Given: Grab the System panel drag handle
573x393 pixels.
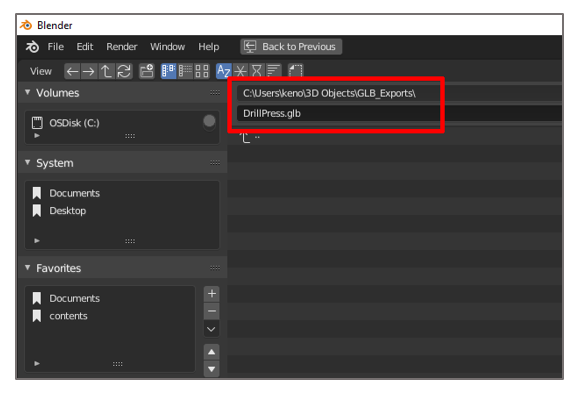Looking at the screenshot, I should tap(215, 162).
